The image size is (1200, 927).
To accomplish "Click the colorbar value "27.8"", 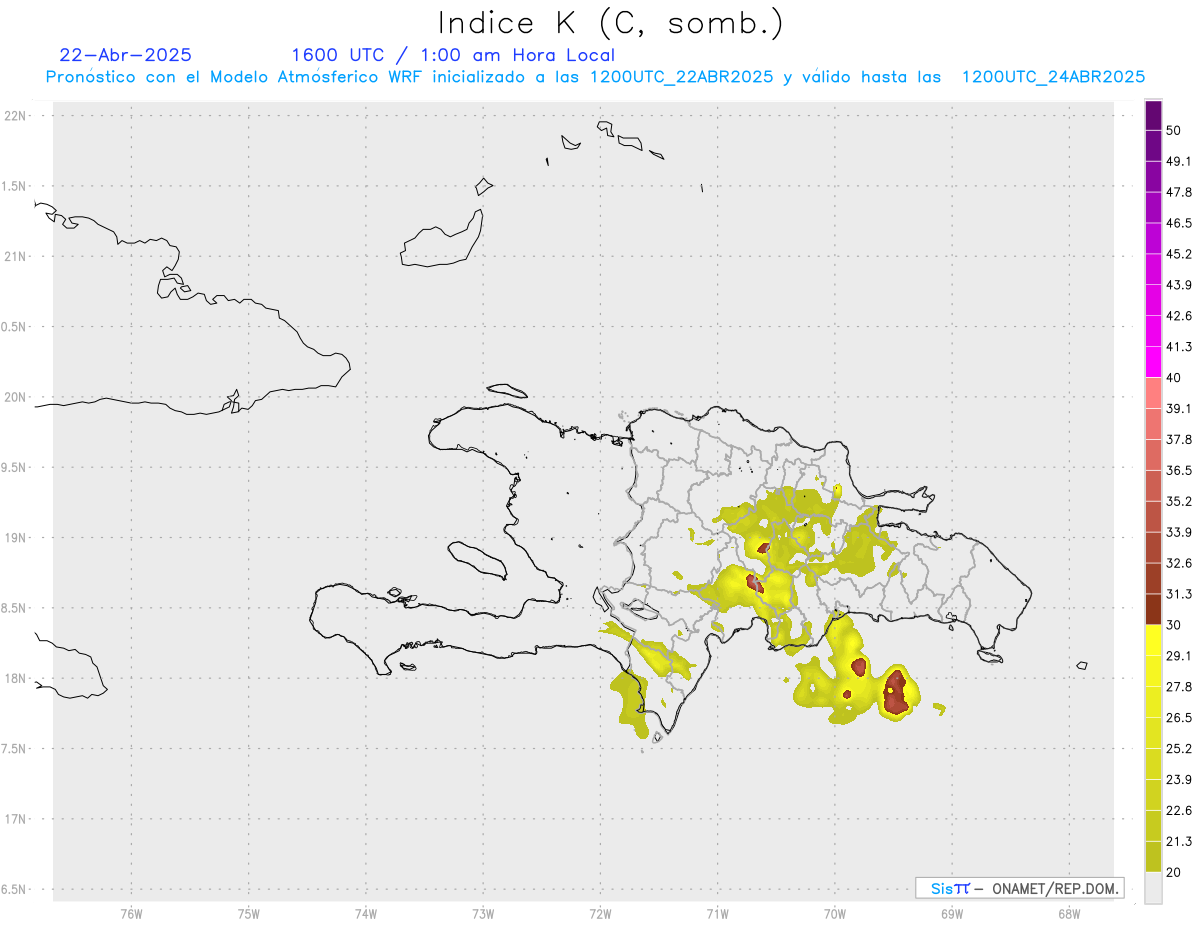I will coord(1179,687).
